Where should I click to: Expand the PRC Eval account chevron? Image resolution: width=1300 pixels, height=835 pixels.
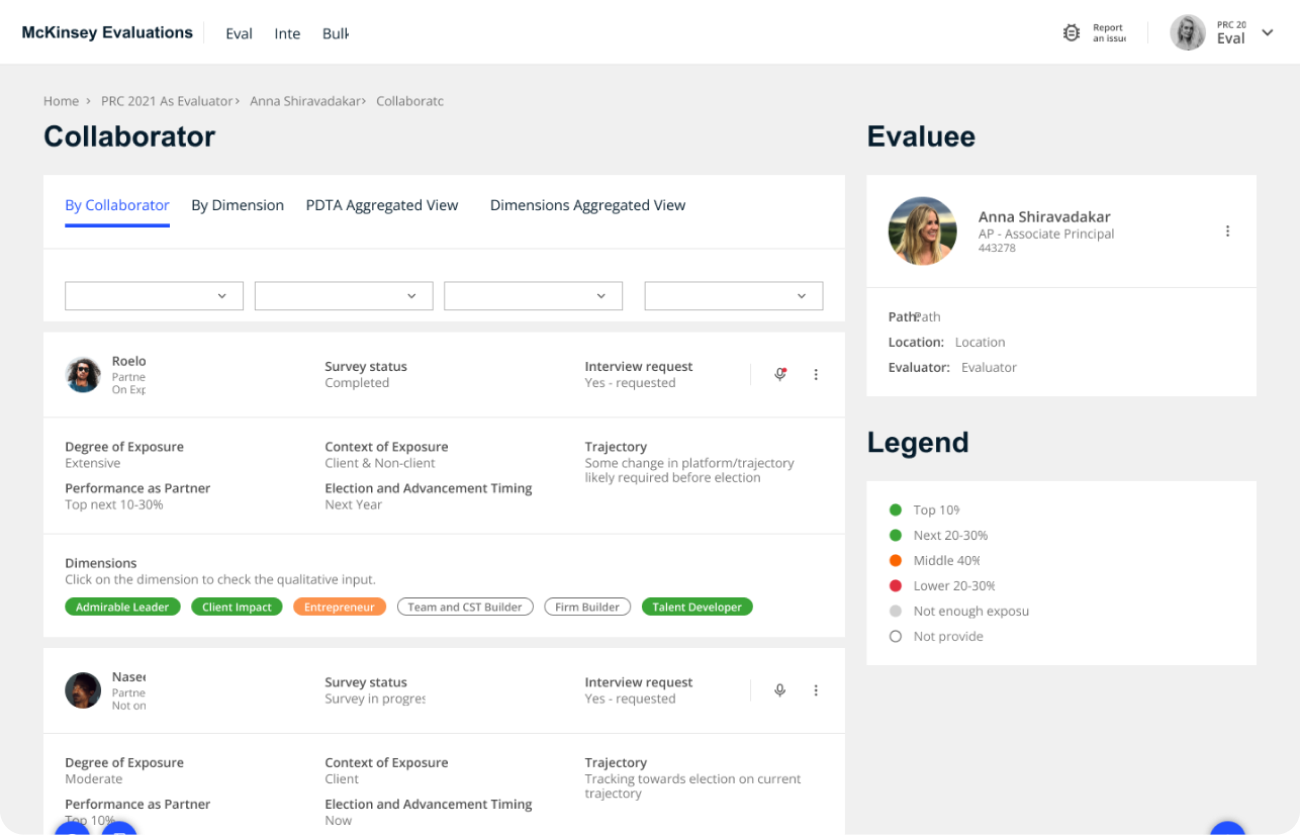click(x=1267, y=33)
